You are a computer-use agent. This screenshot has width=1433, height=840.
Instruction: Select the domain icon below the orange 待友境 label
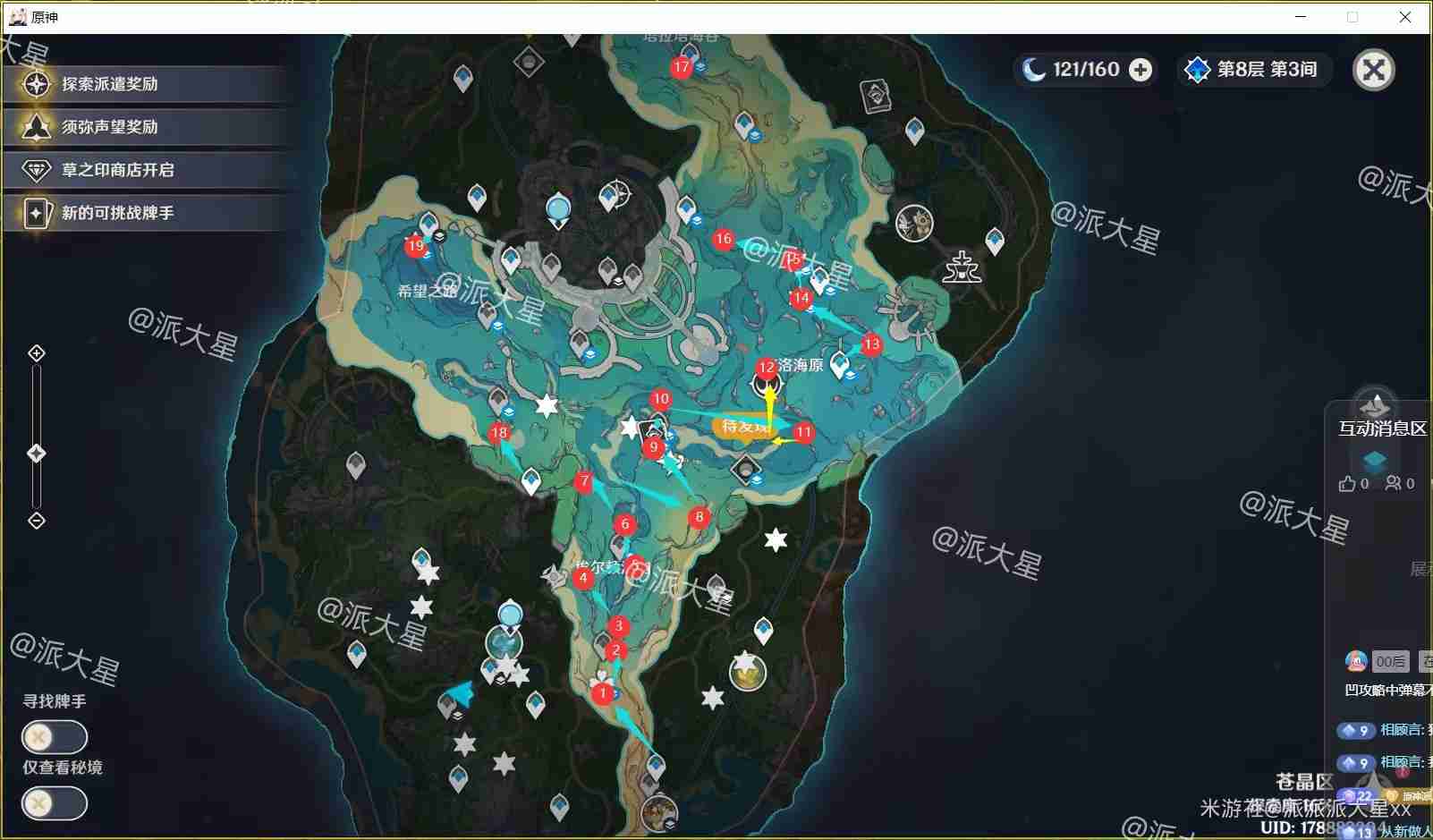[x=745, y=469]
